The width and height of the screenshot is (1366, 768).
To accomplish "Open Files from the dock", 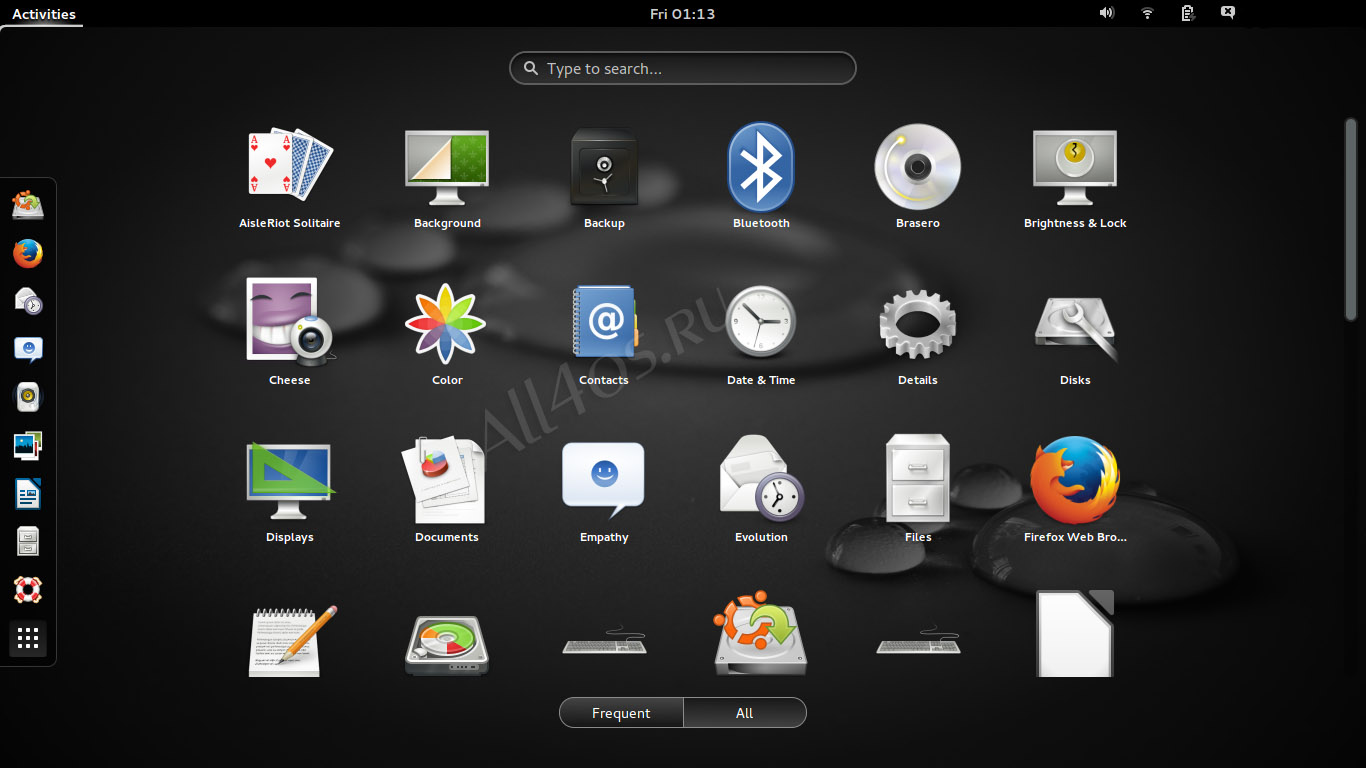I will tap(28, 541).
